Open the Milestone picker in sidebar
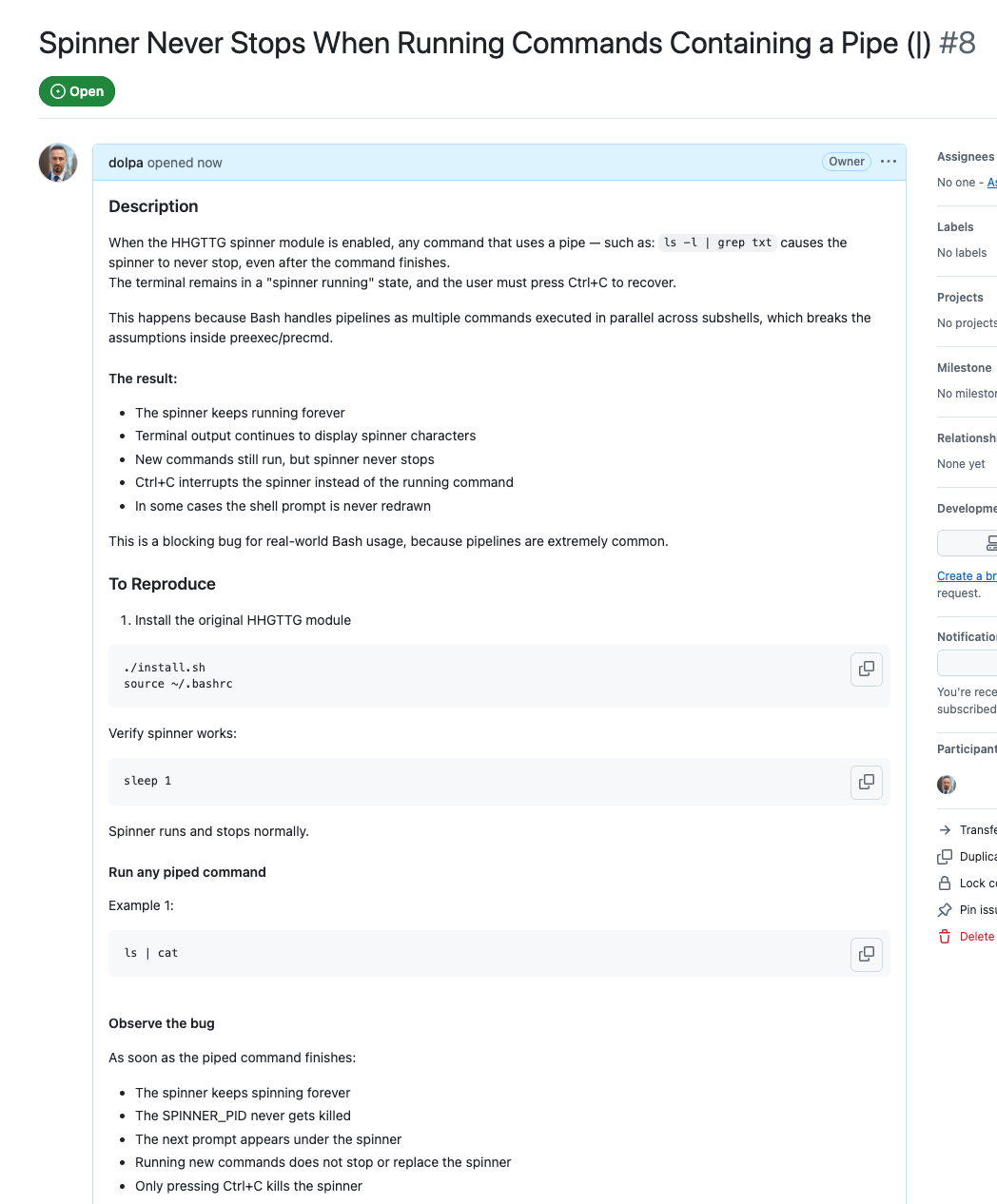997x1204 pixels. coord(964,368)
